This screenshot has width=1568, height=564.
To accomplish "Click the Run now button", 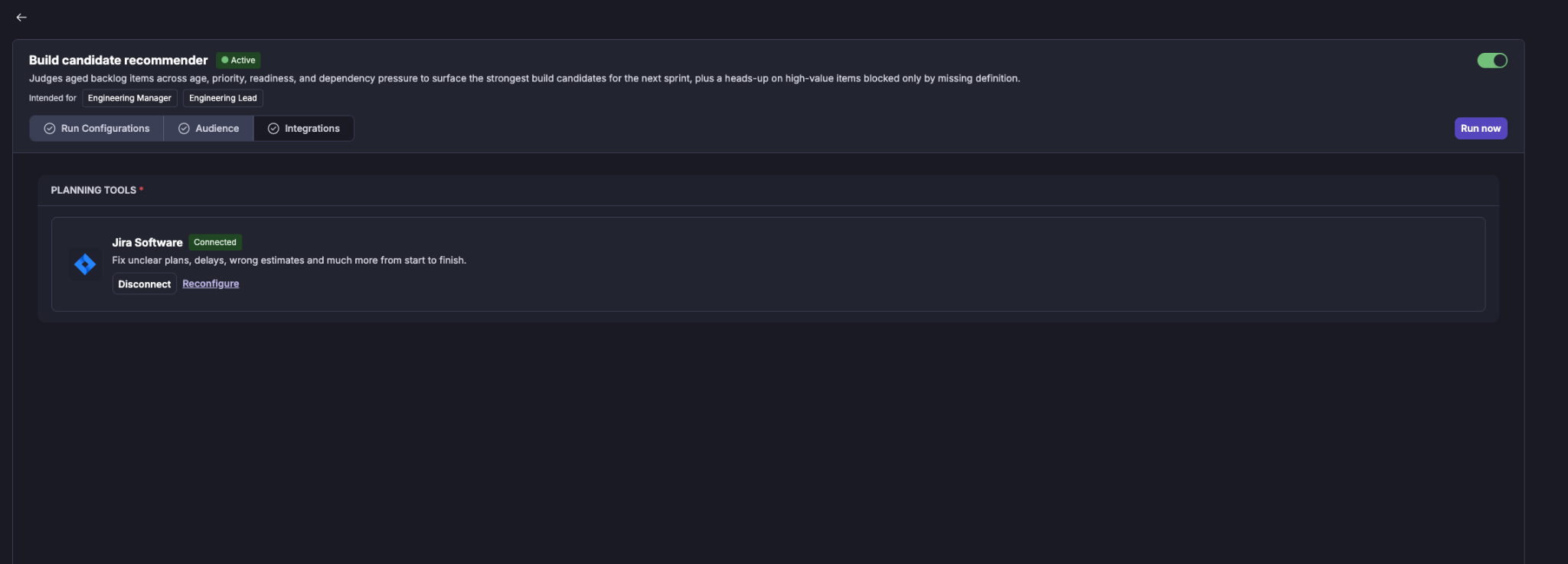I will pyautogui.click(x=1480, y=129).
